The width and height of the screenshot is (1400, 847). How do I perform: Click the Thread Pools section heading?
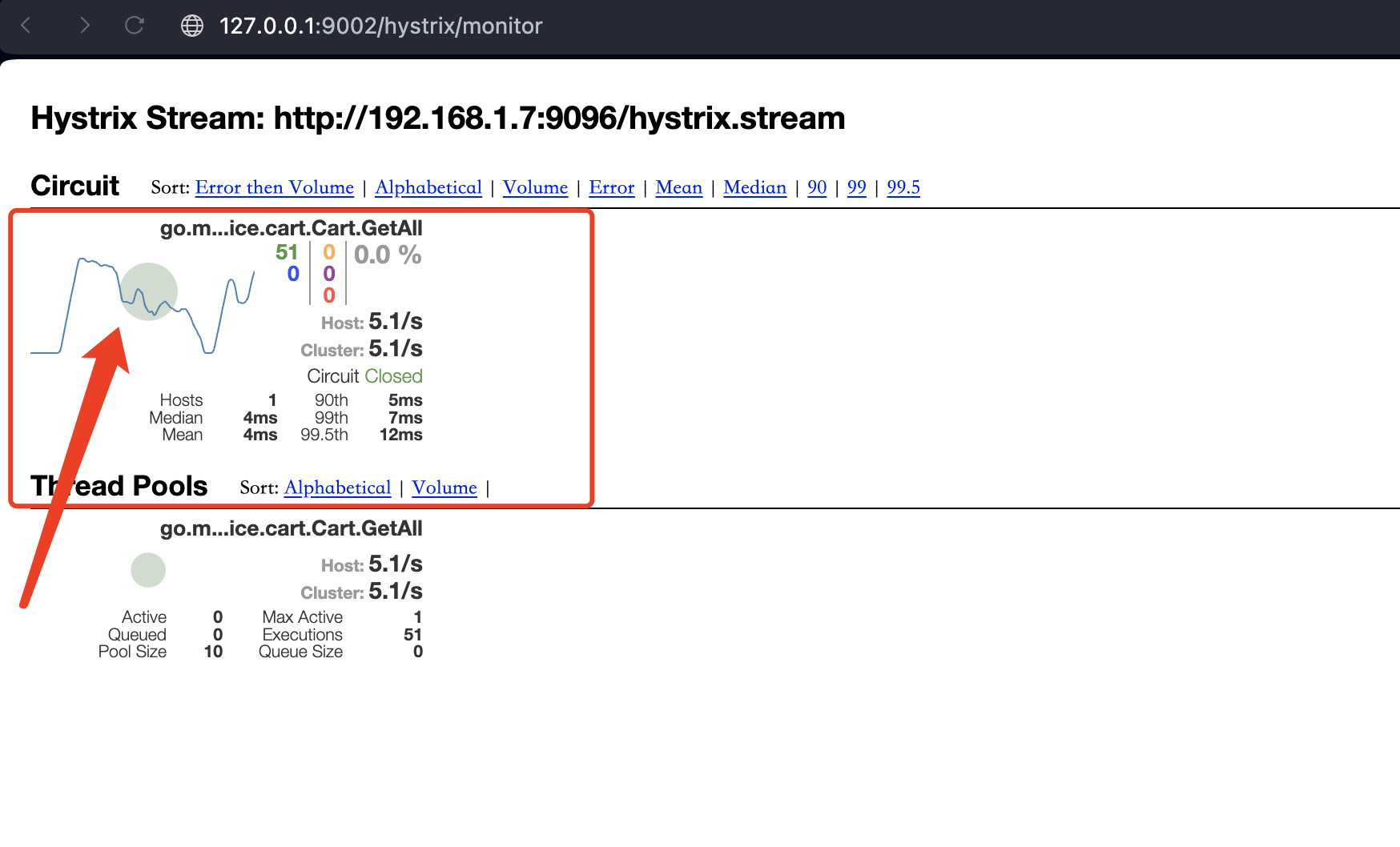119,486
